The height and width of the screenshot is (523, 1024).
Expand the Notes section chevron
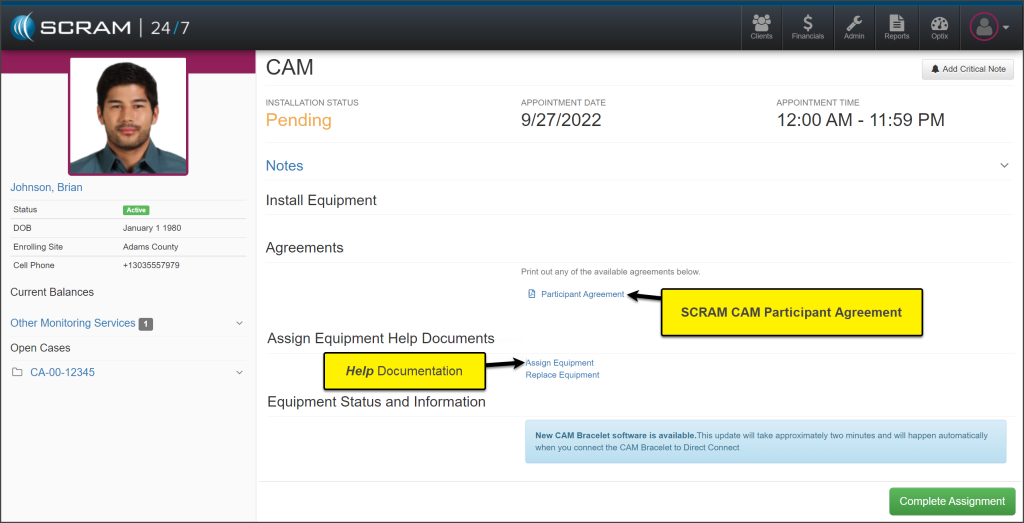point(1004,165)
